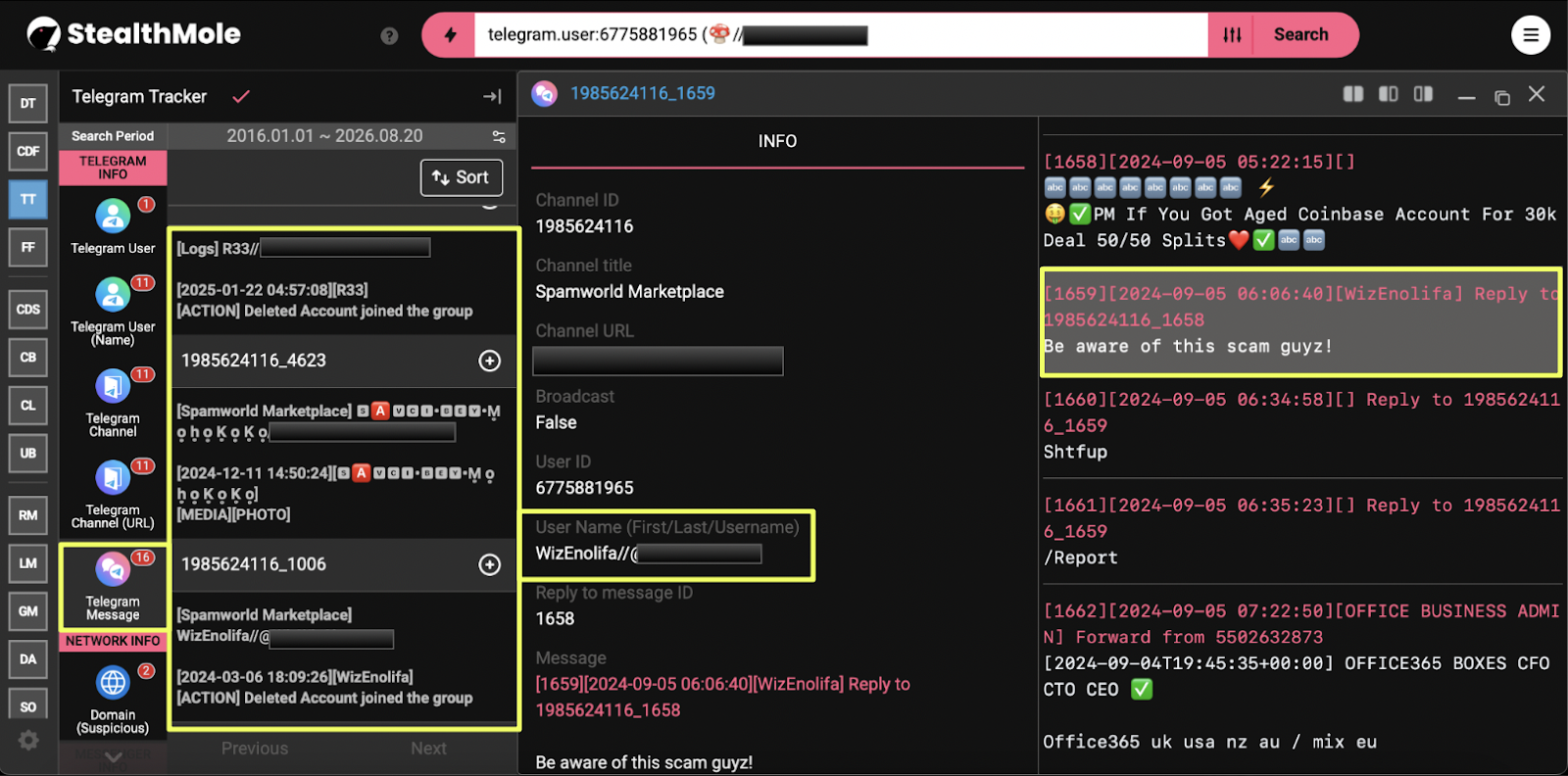Open the CL module in the sidebar
Viewport: 1568px width, 776px height.
[x=28, y=405]
